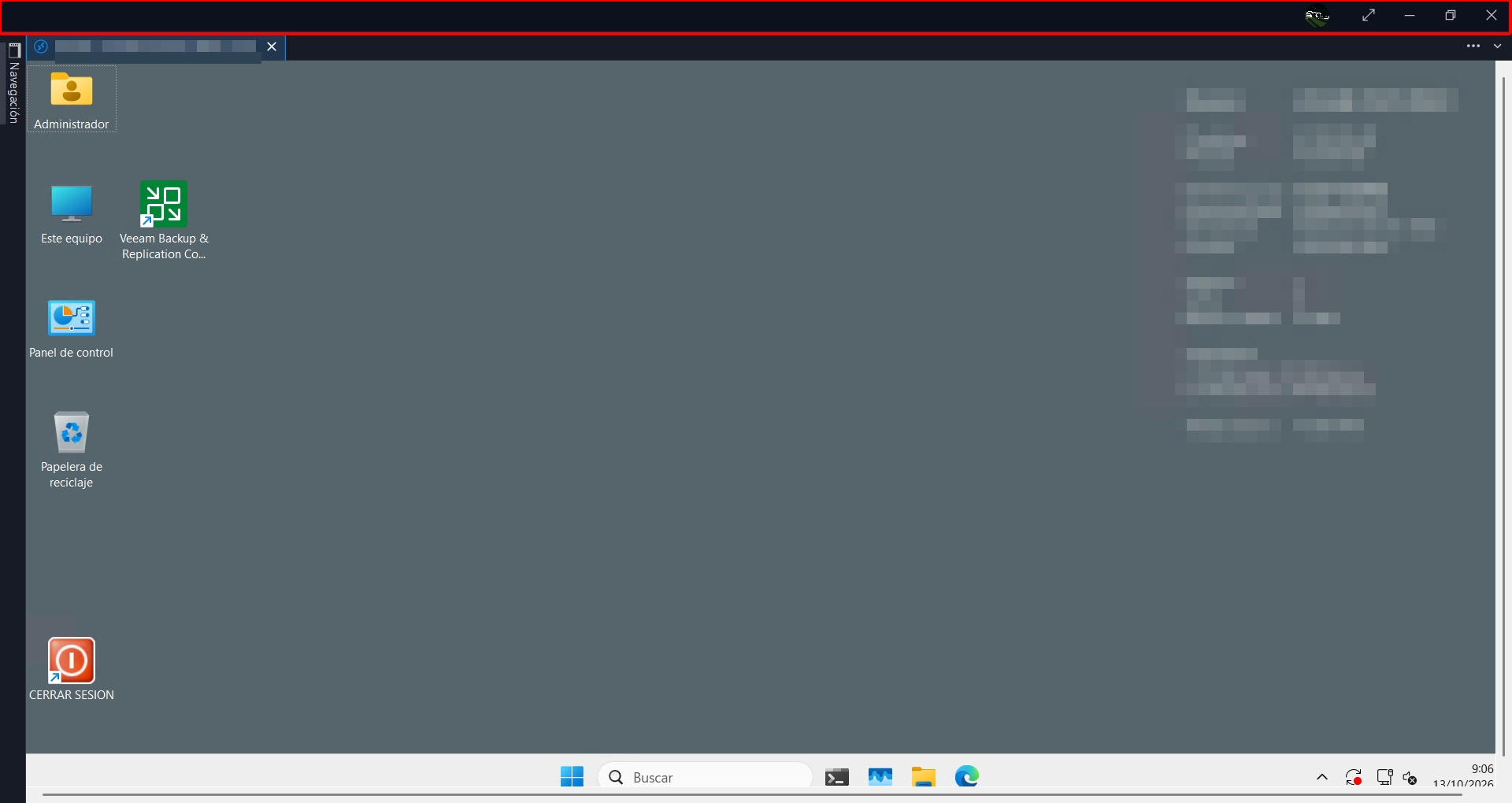Click the vertical scrollbar on the right edge
Screen dimensions: 1512x803
pos(1503,417)
